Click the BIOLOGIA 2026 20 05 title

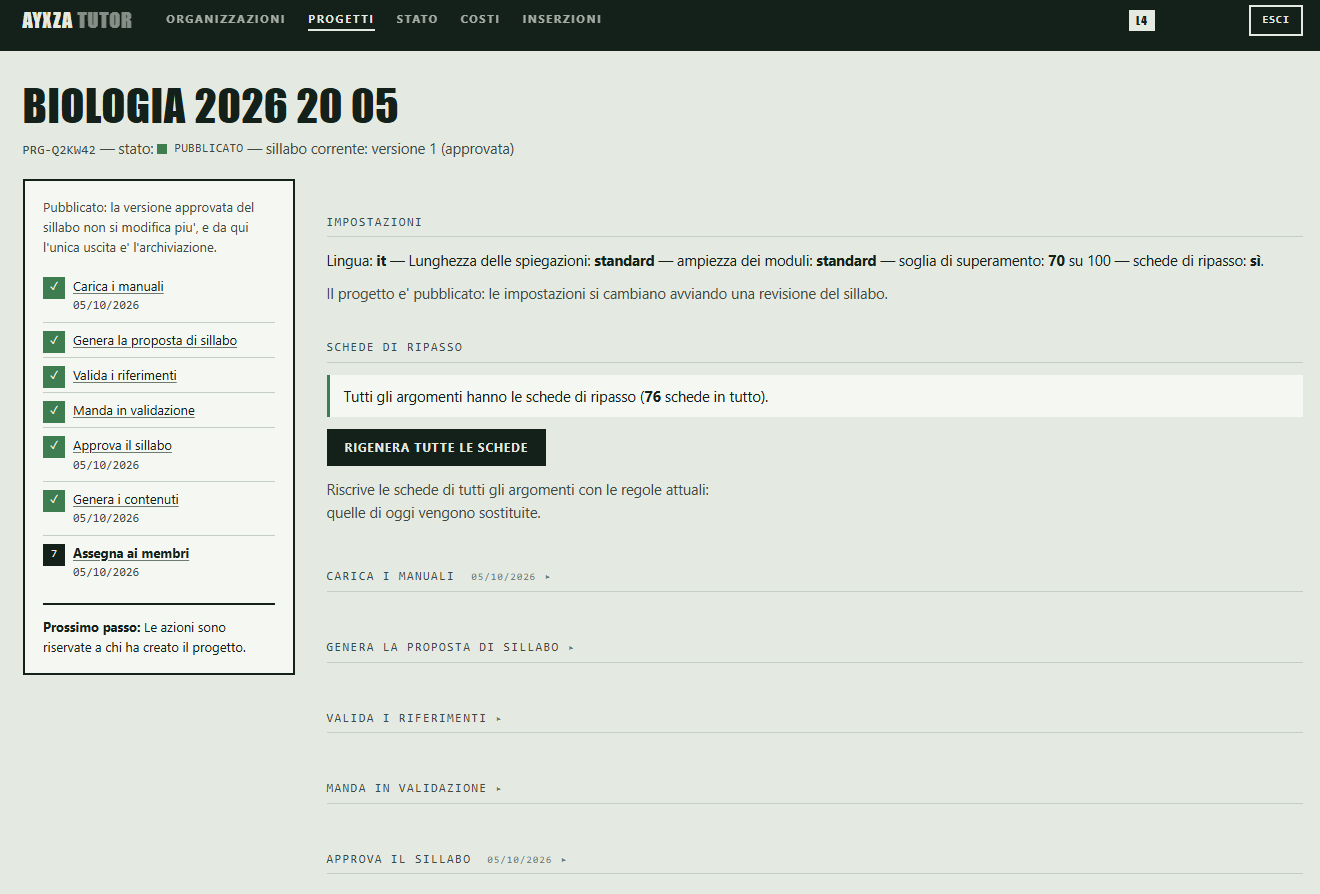click(x=210, y=106)
